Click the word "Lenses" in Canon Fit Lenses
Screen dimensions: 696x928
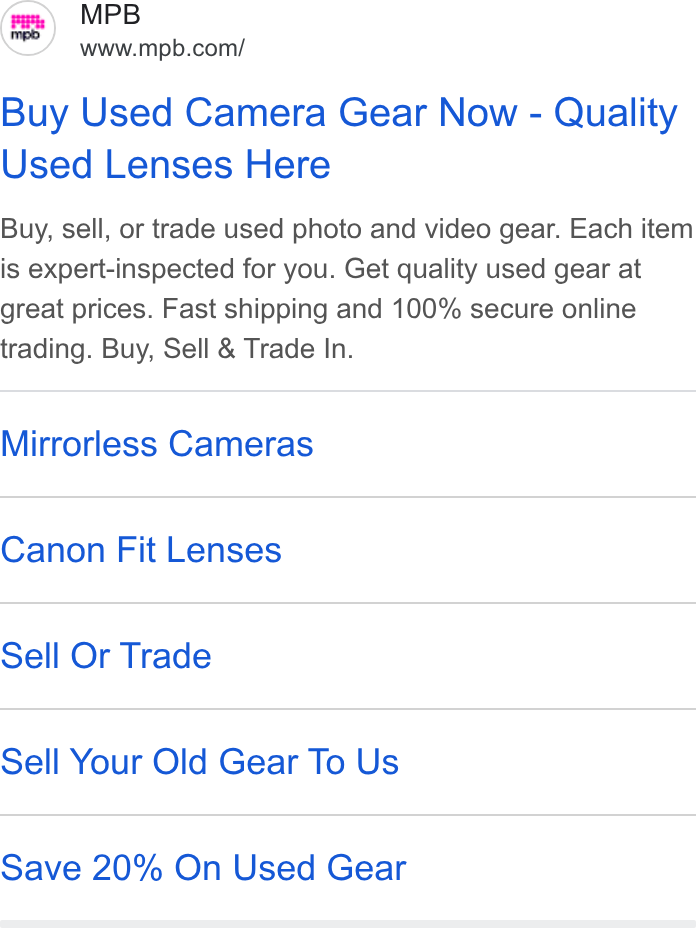tap(224, 550)
